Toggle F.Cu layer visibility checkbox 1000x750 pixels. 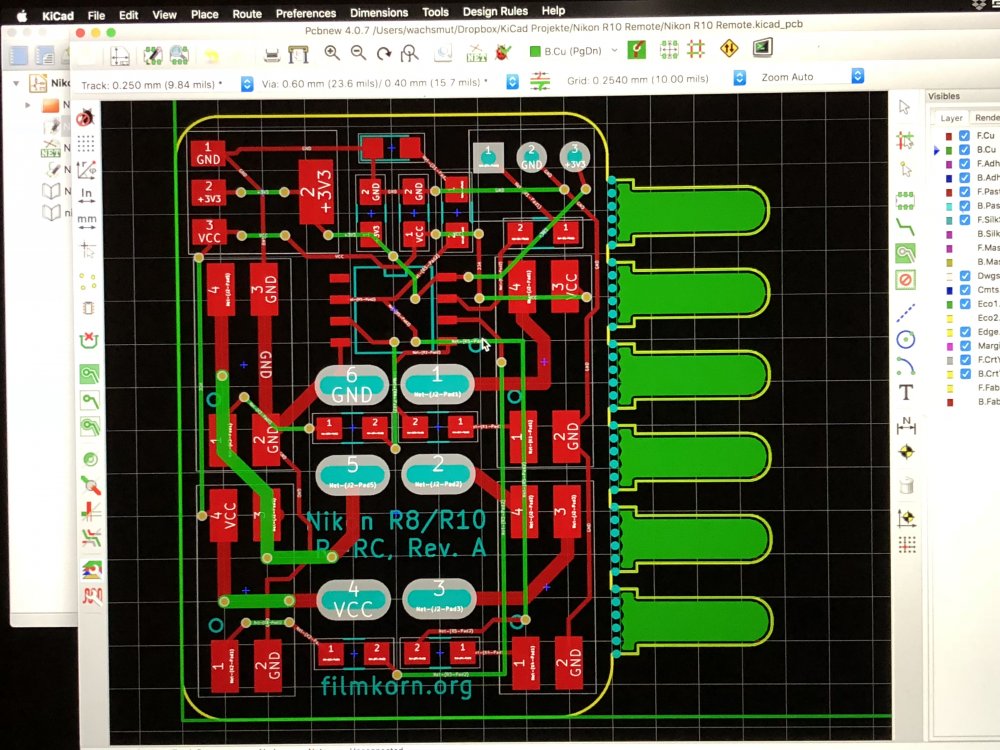(x=964, y=136)
